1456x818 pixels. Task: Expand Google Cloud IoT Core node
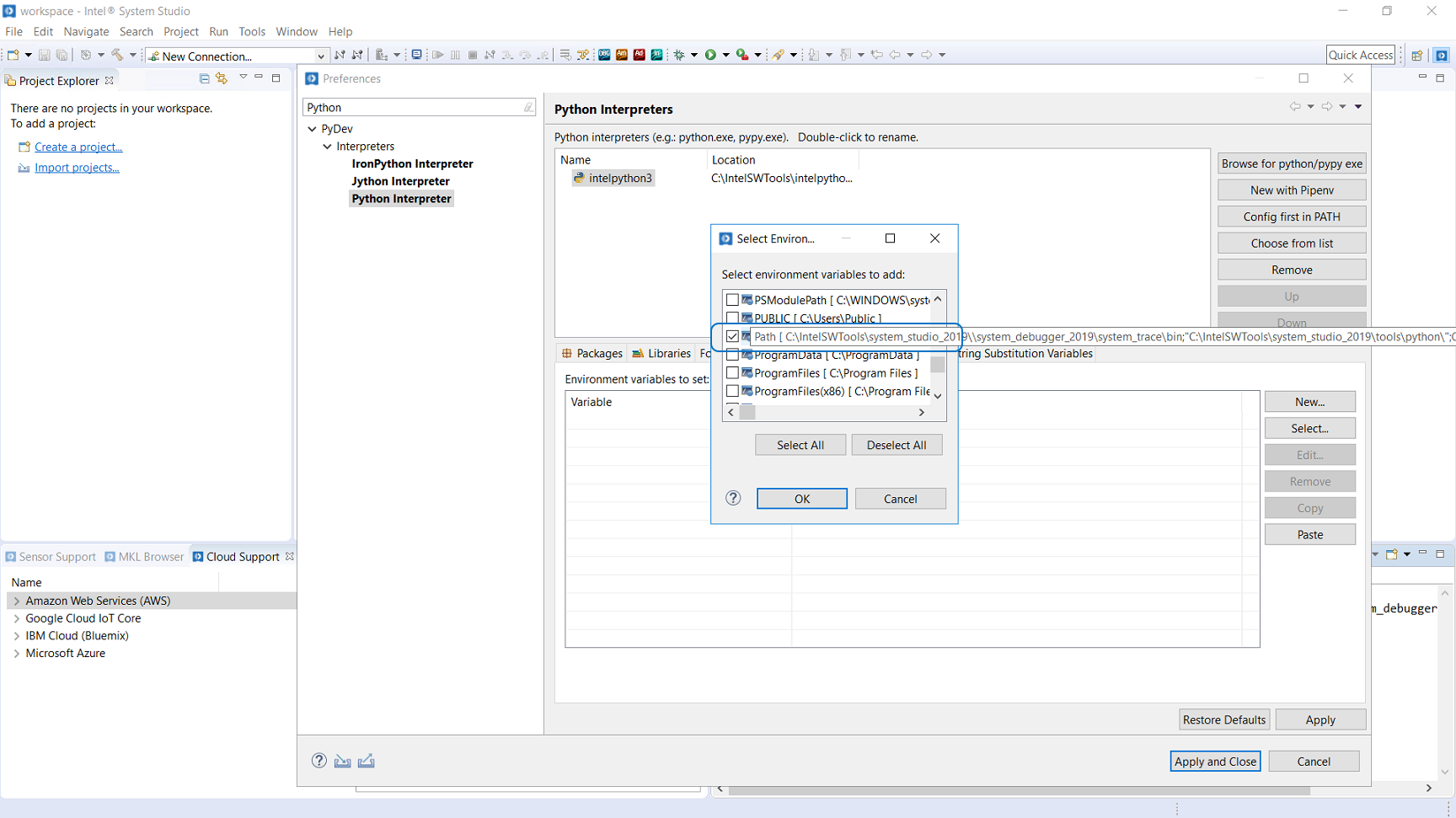click(x=17, y=618)
